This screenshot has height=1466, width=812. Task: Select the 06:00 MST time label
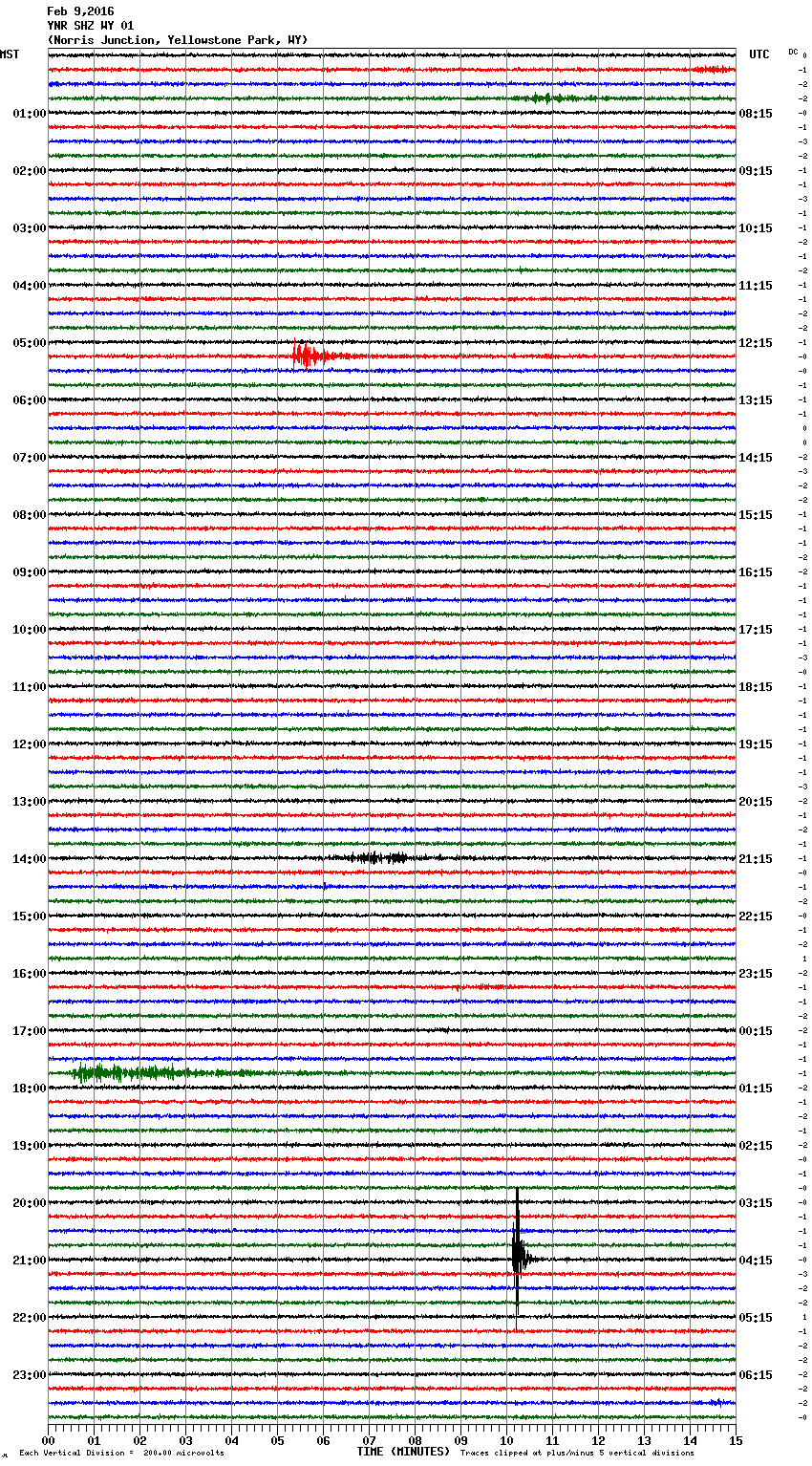(x=30, y=400)
